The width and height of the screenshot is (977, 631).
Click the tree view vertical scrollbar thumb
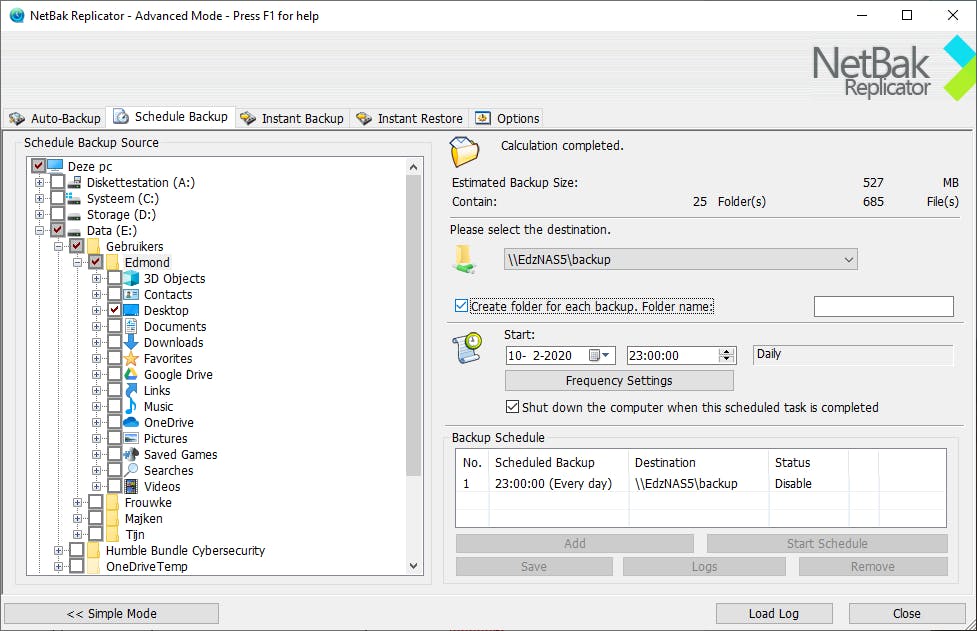coord(414,324)
